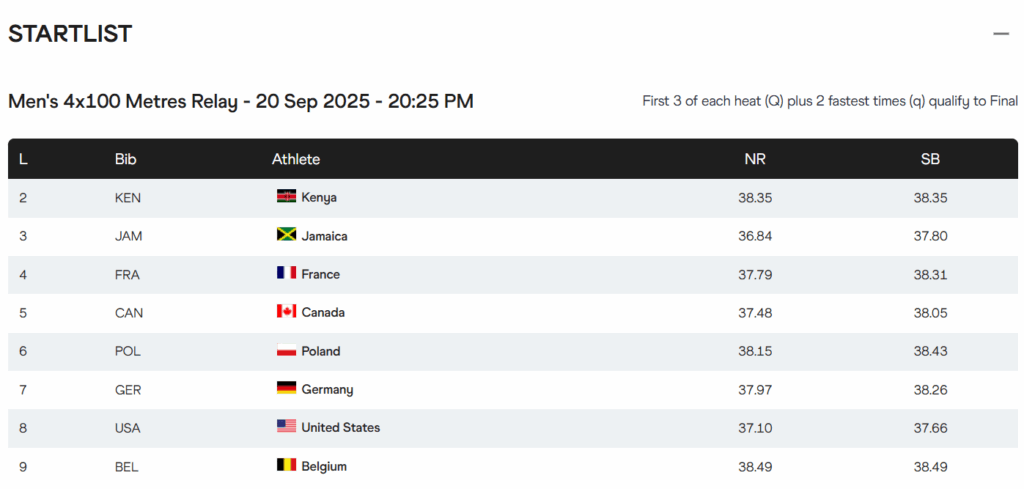This screenshot has height=489, width=1024.
Task: Click the Belgium flag icon
Action: tap(286, 465)
